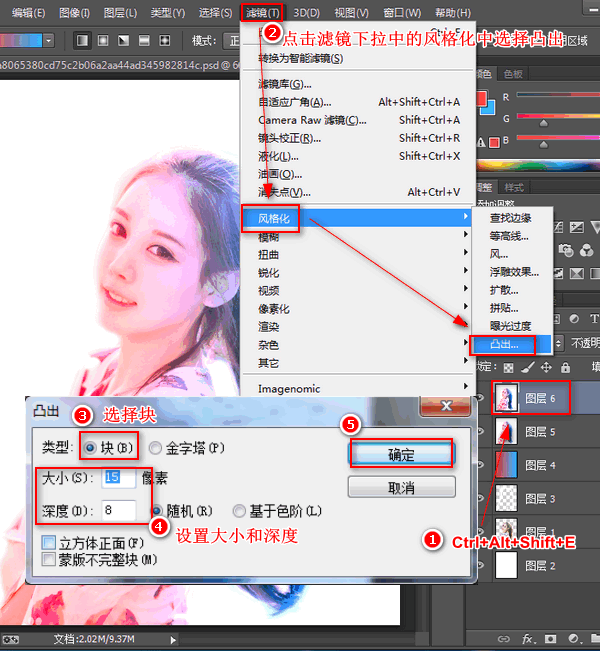Select the diamond gradient icon
The image size is (600, 651).
point(164,41)
